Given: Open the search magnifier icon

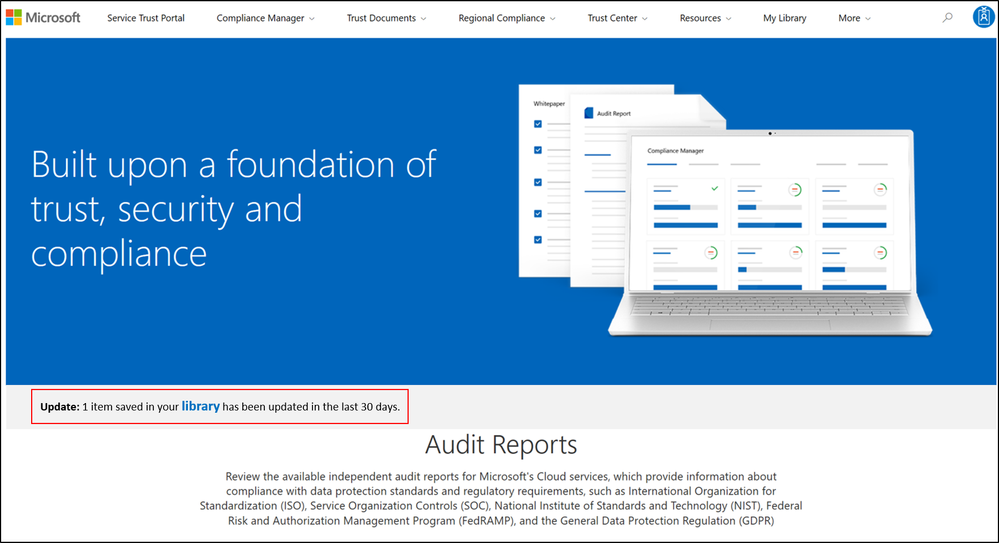Looking at the screenshot, I should (947, 18).
